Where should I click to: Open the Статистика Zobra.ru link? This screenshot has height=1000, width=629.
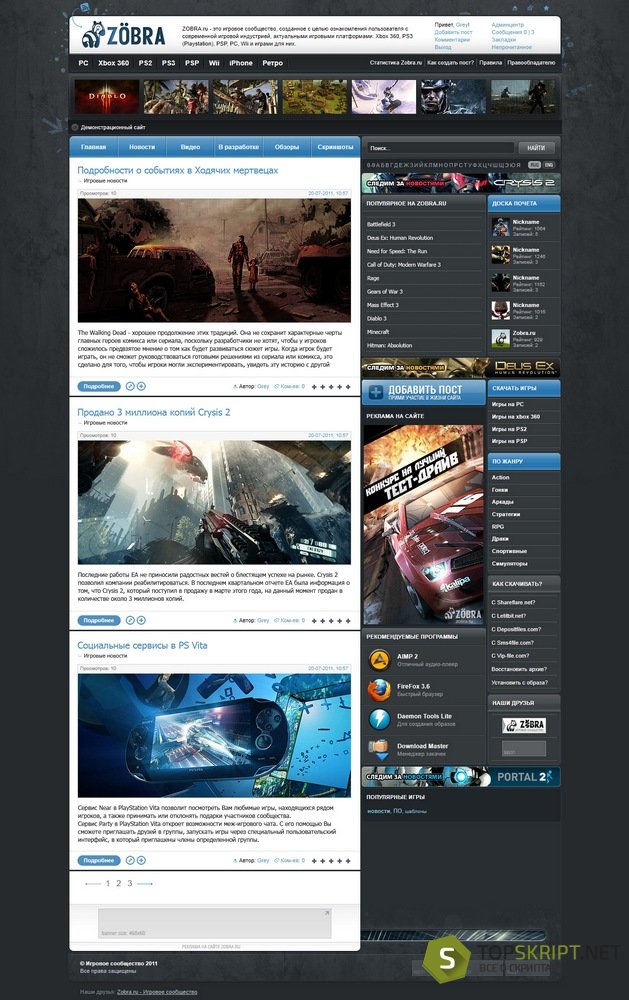coord(396,62)
